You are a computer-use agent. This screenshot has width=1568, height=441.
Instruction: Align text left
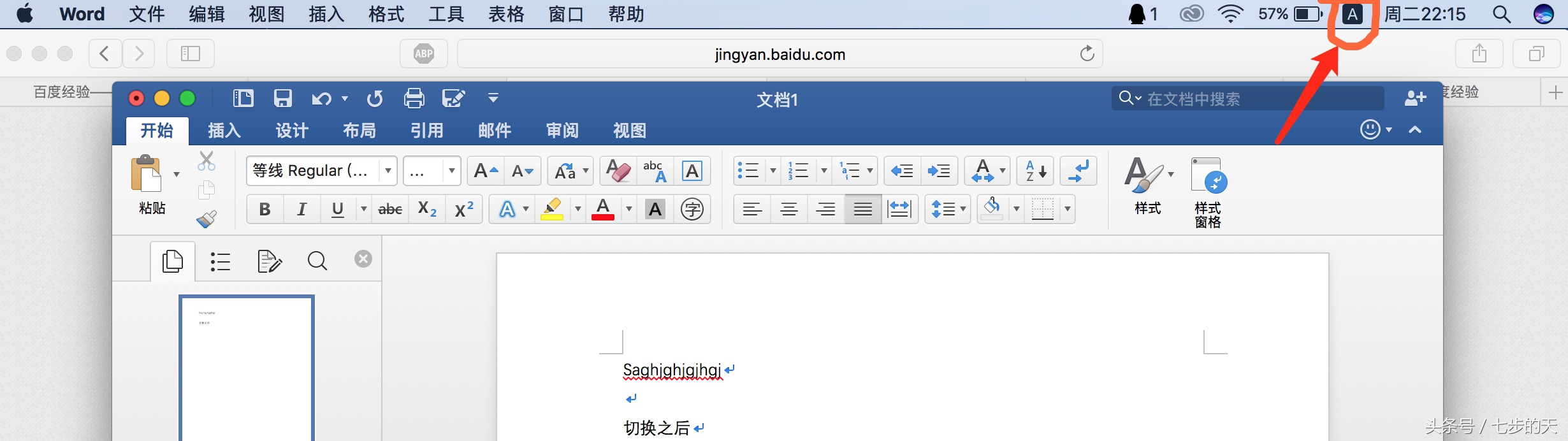753,209
